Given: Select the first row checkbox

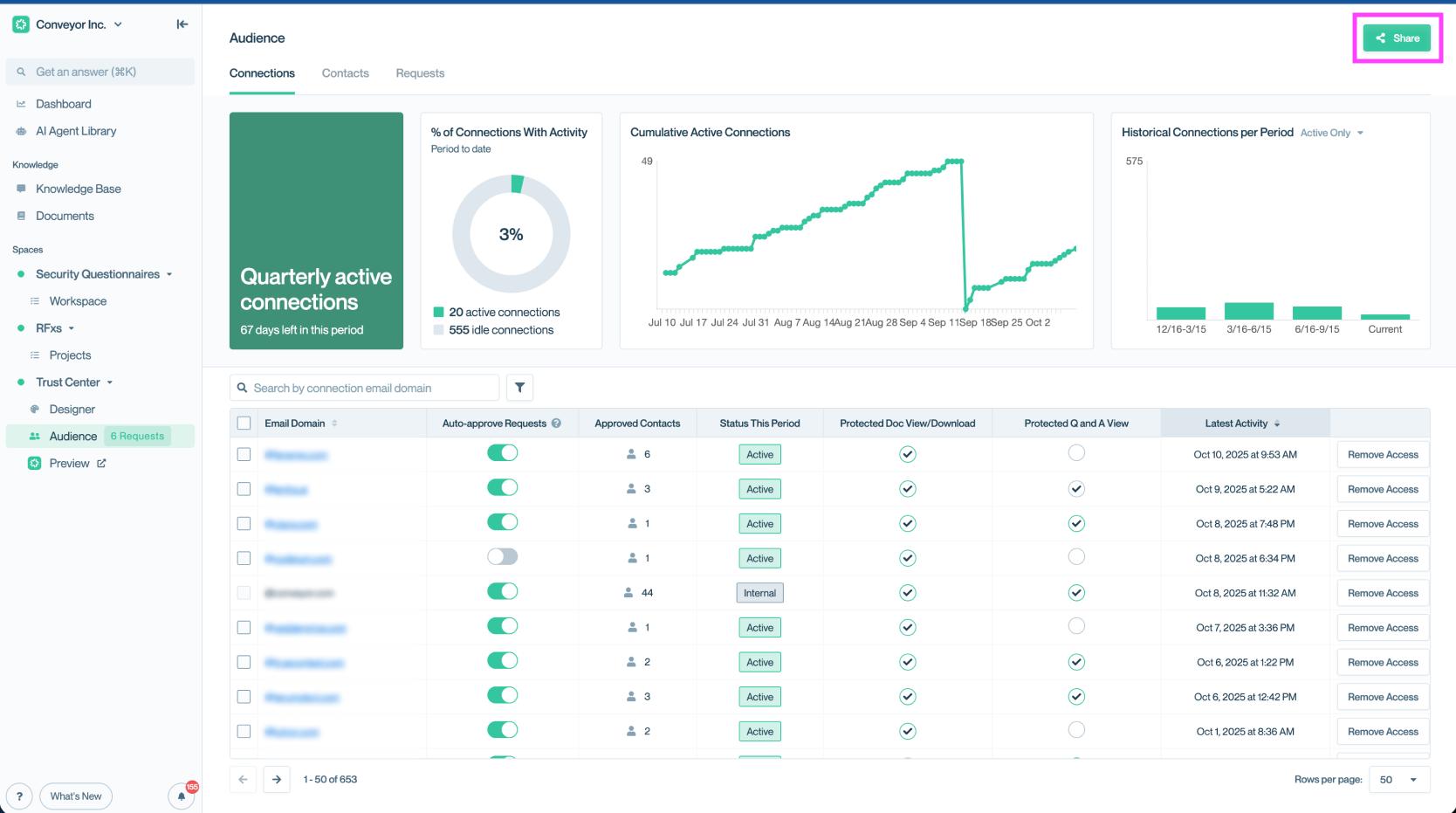Looking at the screenshot, I should coord(244,455).
